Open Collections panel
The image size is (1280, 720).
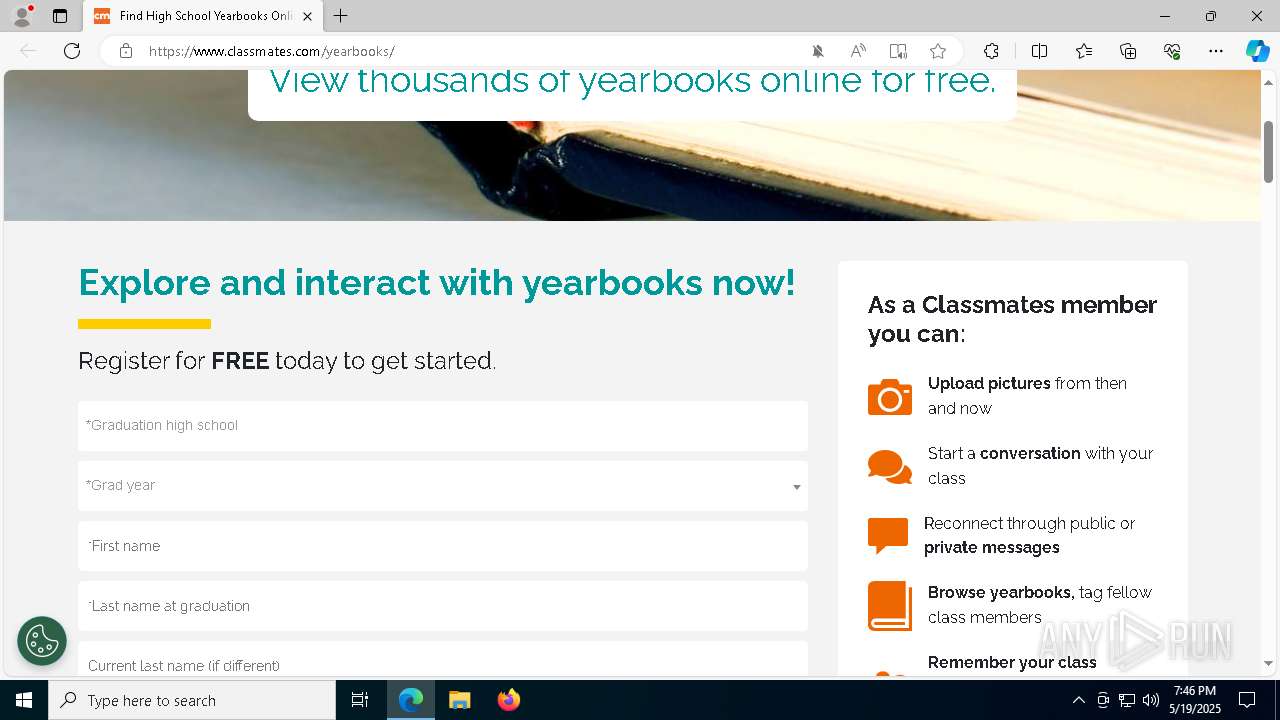point(1128,51)
